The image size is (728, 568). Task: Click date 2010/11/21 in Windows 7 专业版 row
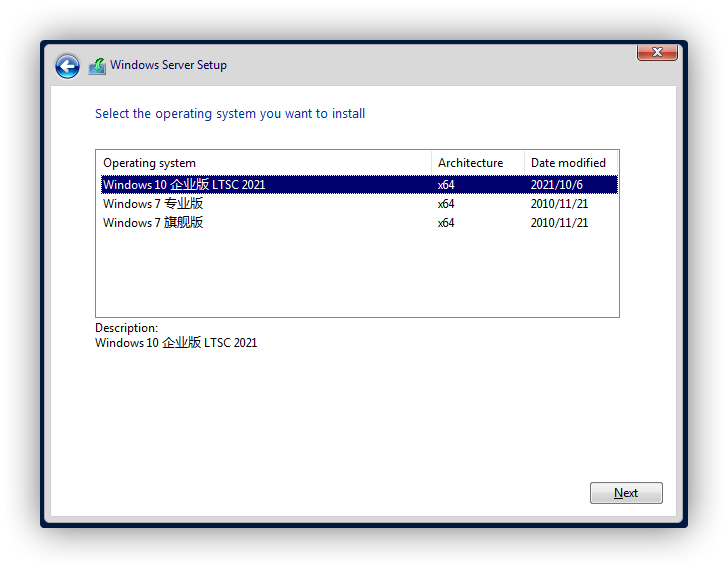559,204
